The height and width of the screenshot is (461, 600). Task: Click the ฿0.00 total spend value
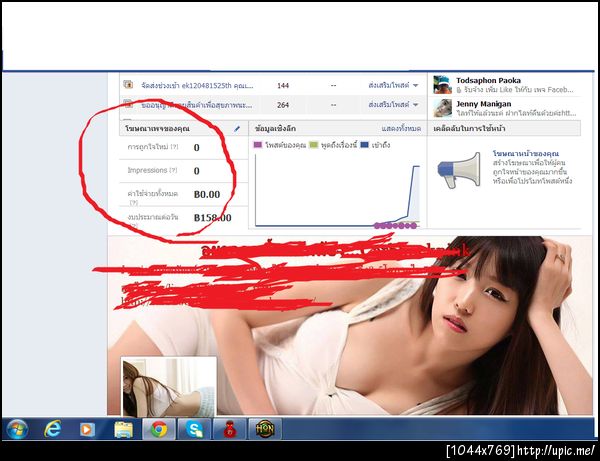tap(207, 194)
